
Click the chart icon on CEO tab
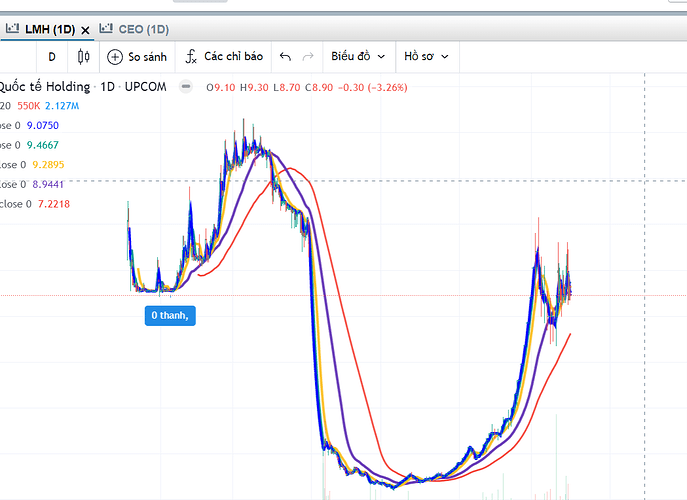106,28
